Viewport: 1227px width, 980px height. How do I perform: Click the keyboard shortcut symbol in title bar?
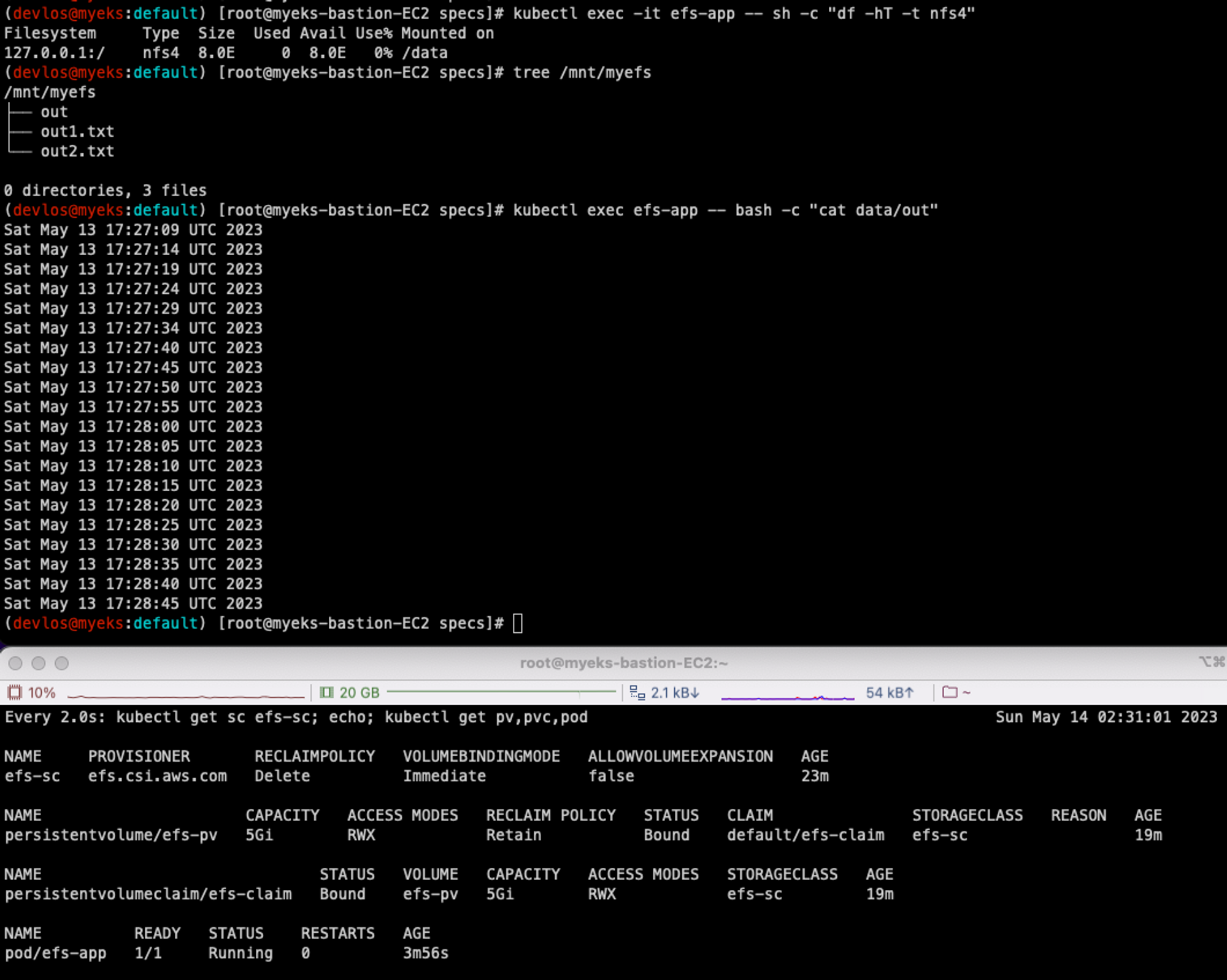[x=1211, y=662]
